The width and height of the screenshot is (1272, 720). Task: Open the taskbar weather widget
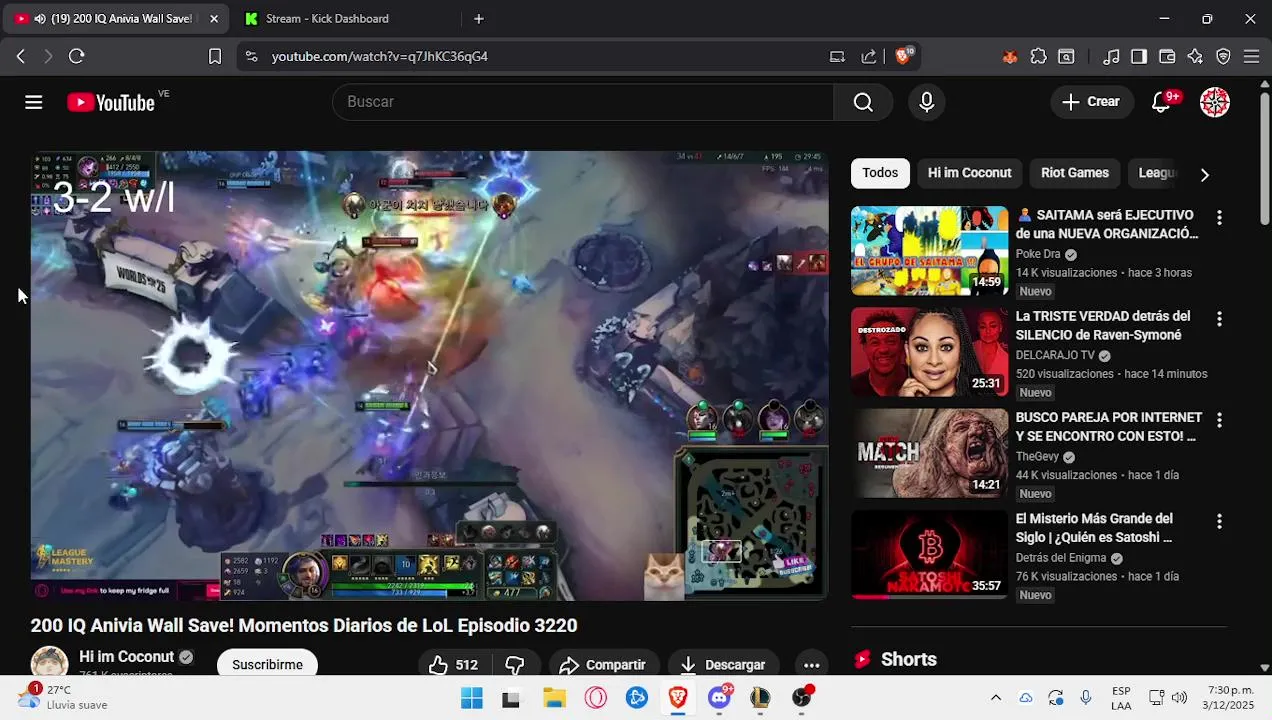coord(62,698)
